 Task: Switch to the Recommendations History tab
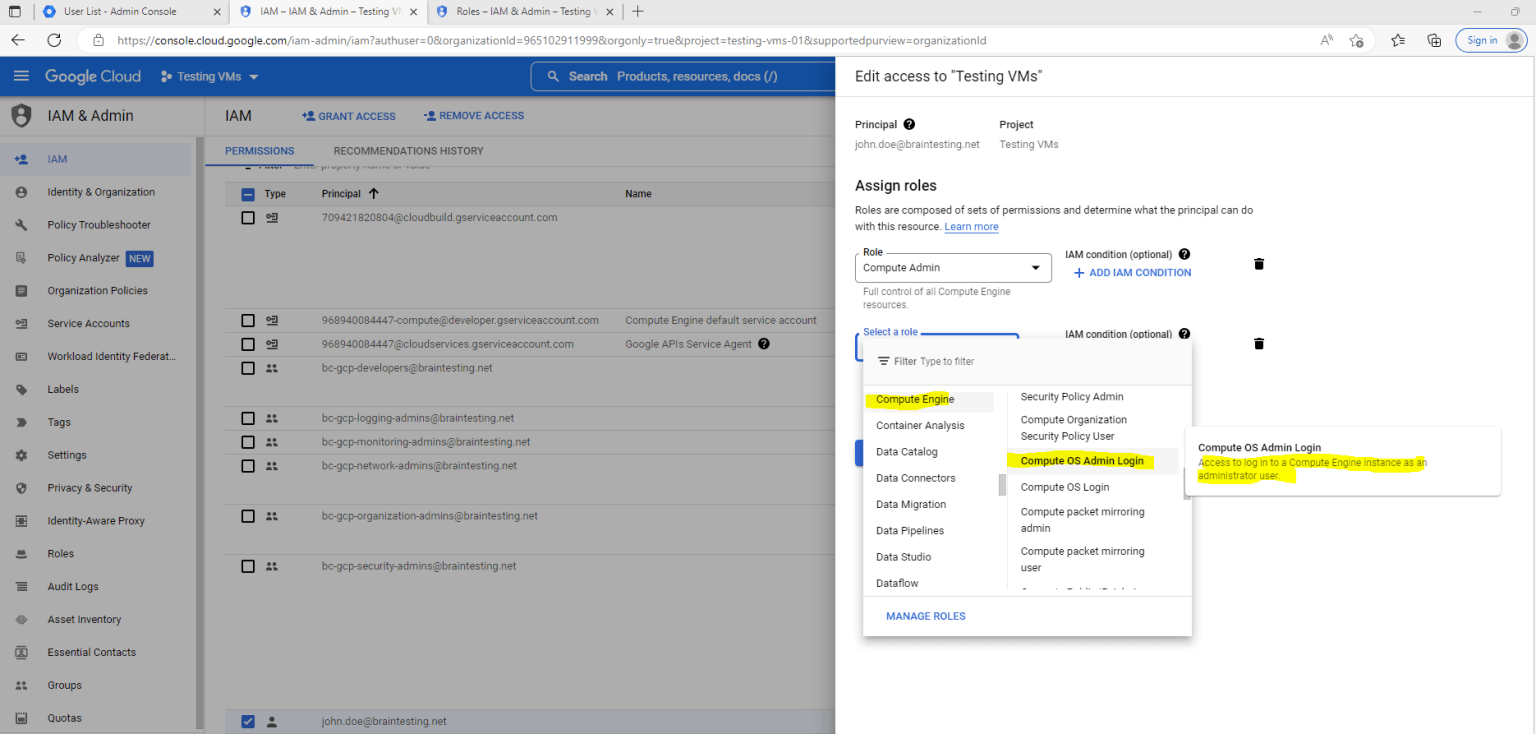[407, 150]
